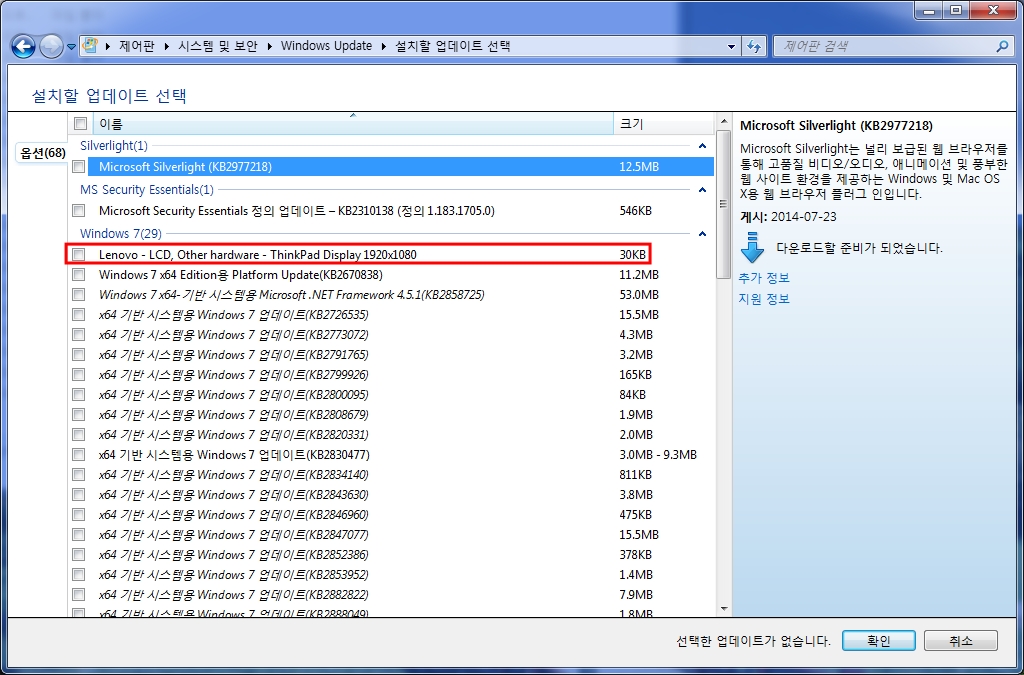This screenshot has width=1024, height=675.
Task: Open the 지원 정보 link
Action: pyautogui.click(x=764, y=299)
